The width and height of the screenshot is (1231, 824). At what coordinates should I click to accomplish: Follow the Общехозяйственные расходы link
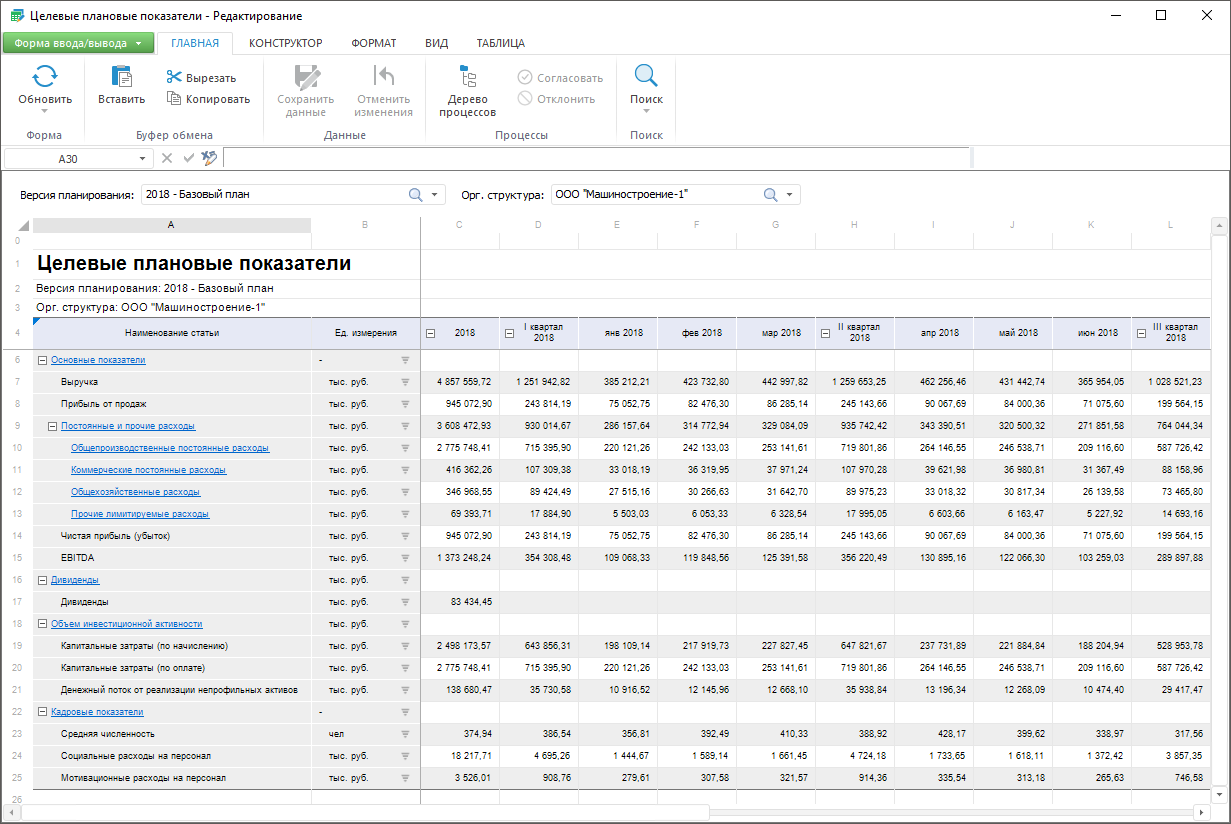(x=135, y=492)
